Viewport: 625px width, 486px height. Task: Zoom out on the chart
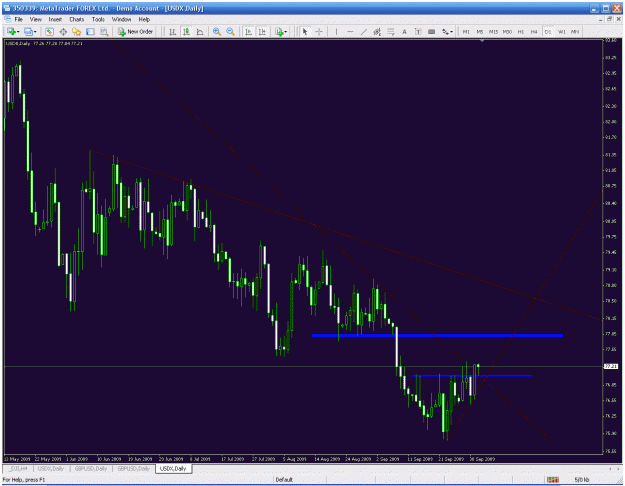pyautogui.click(x=230, y=31)
